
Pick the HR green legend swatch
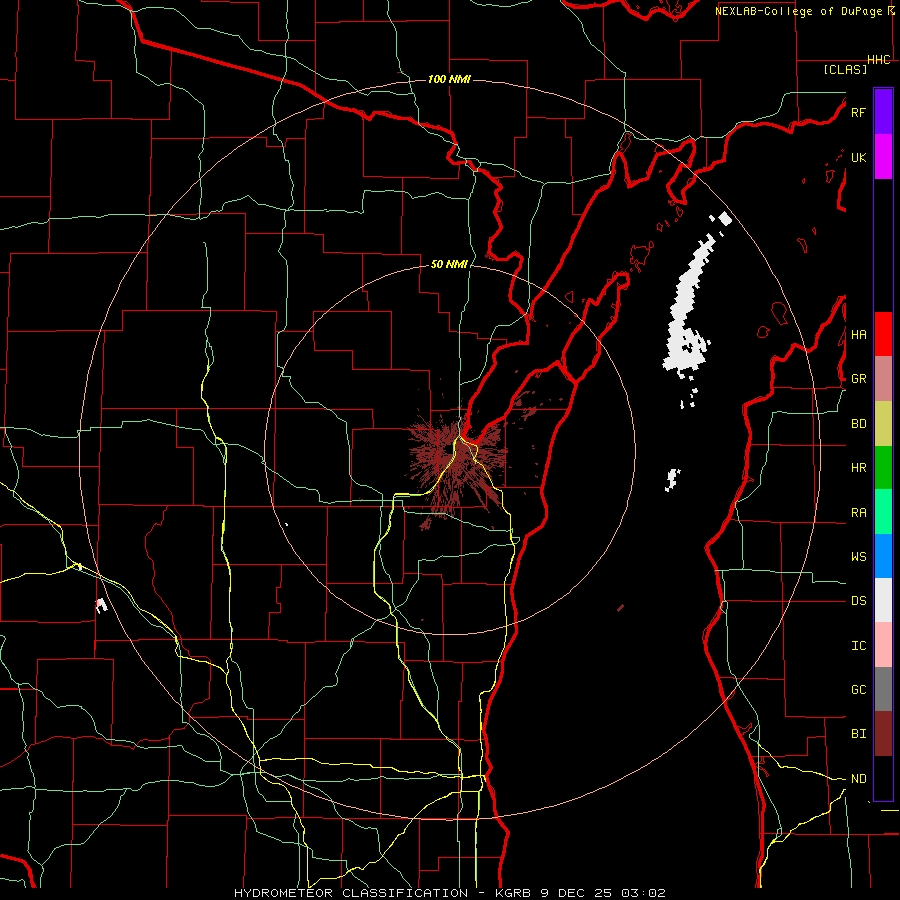tap(883, 468)
